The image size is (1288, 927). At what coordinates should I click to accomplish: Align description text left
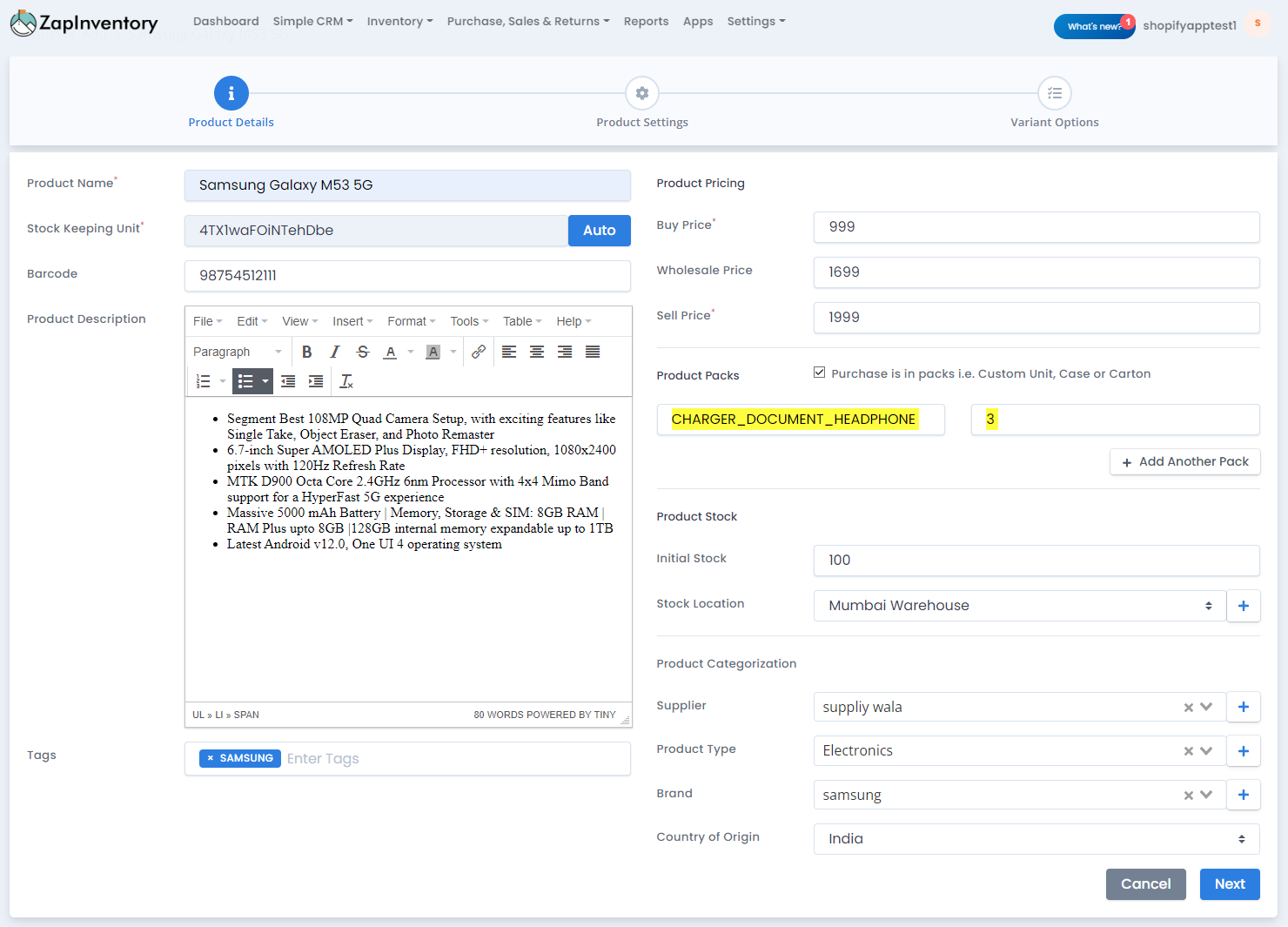click(509, 352)
